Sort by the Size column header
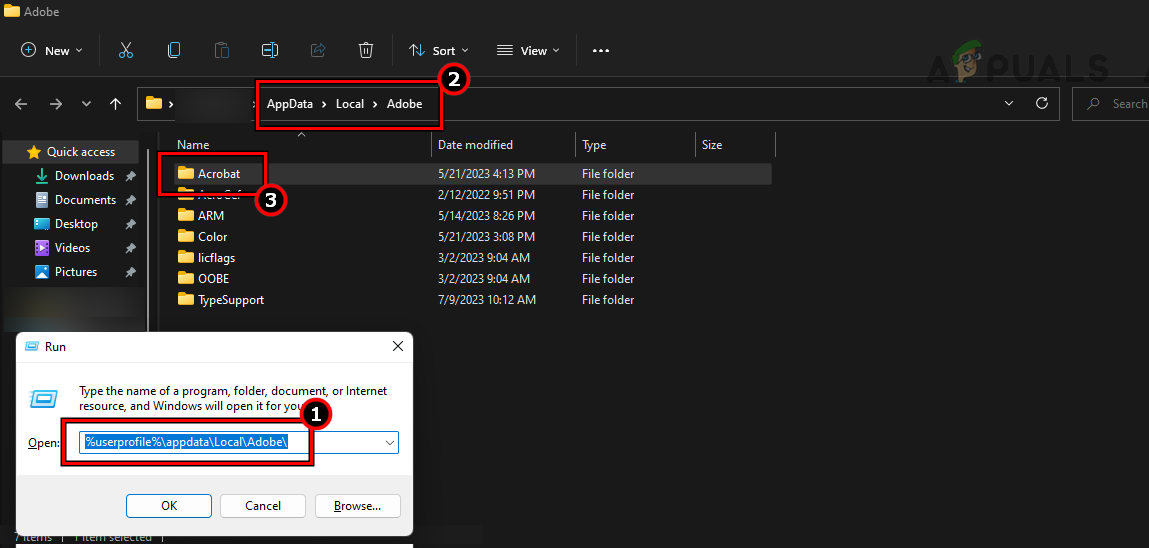This screenshot has height=548, width=1149. pos(712,145)
